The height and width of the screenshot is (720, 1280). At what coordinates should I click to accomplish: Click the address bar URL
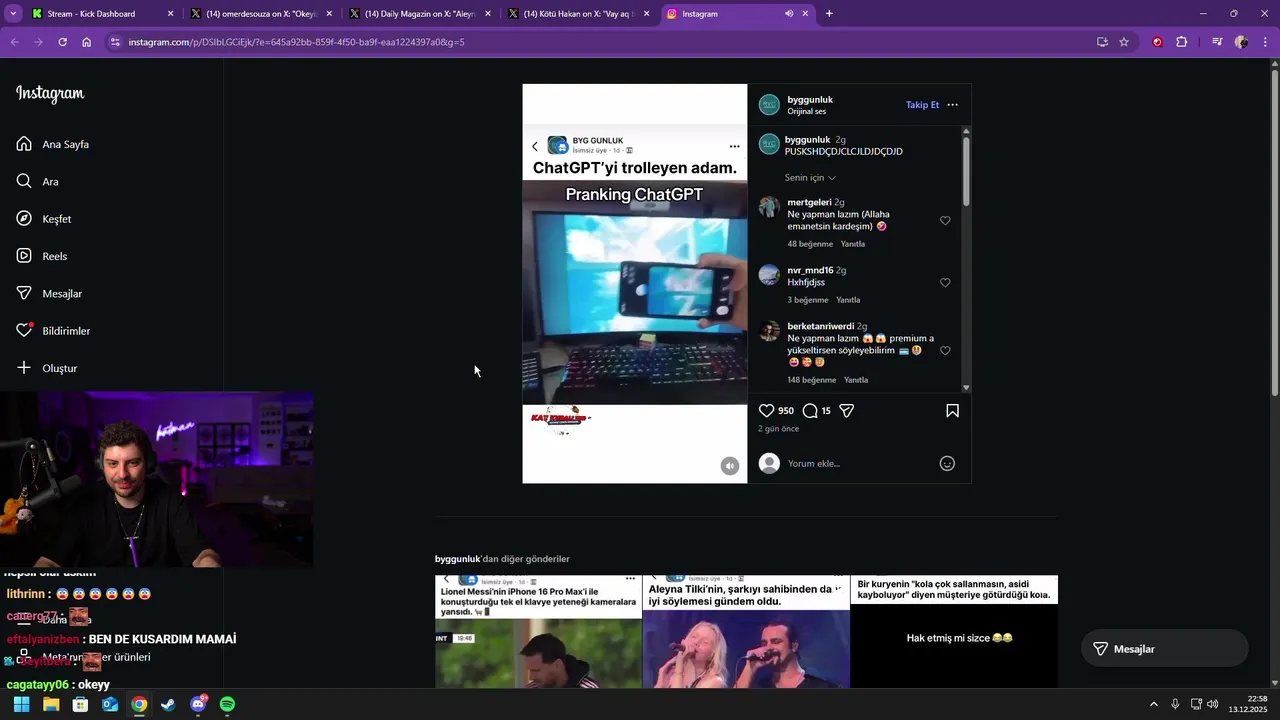[x=296, y=42]
